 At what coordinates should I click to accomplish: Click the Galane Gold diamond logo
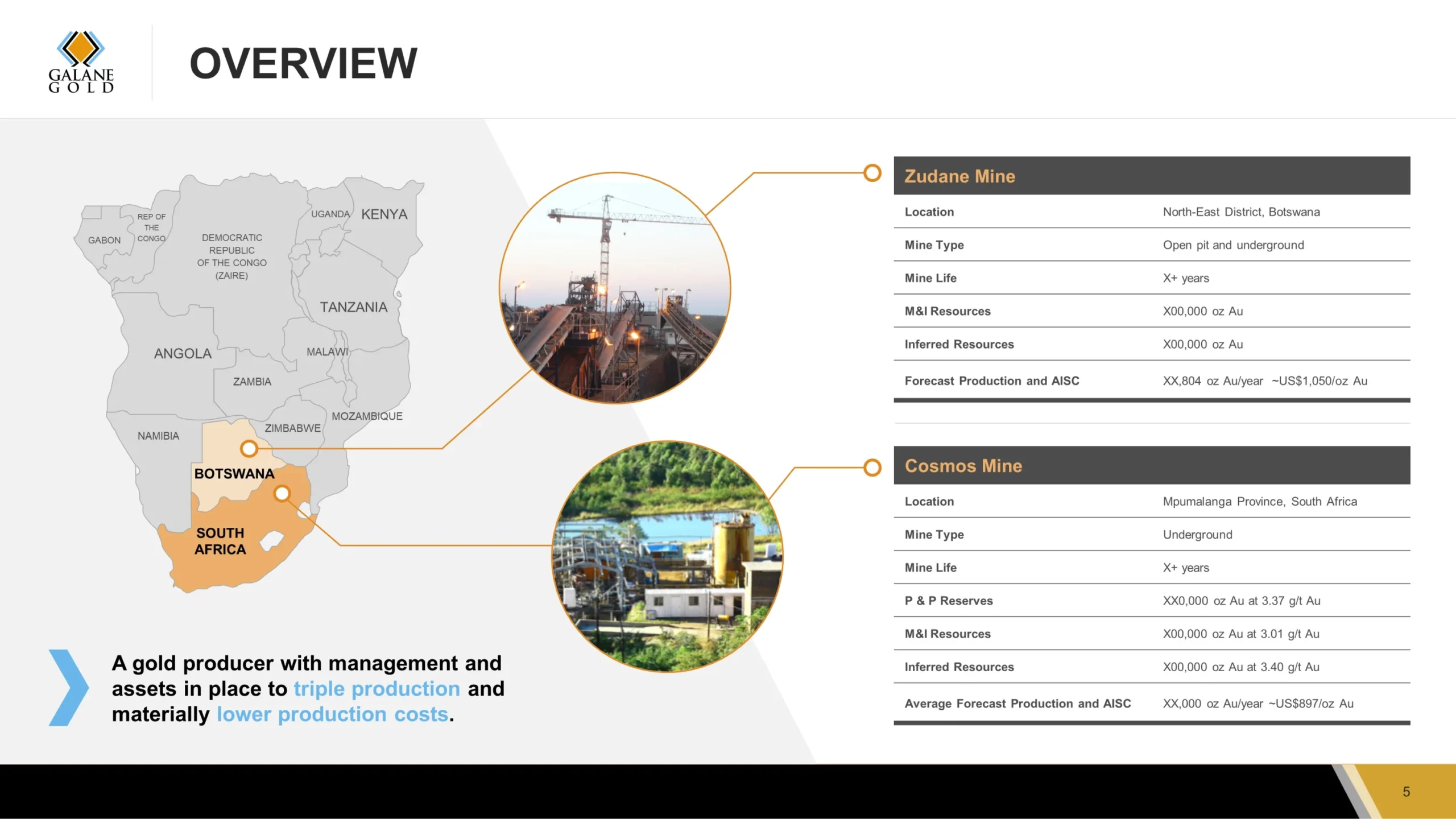coord(81,61)
